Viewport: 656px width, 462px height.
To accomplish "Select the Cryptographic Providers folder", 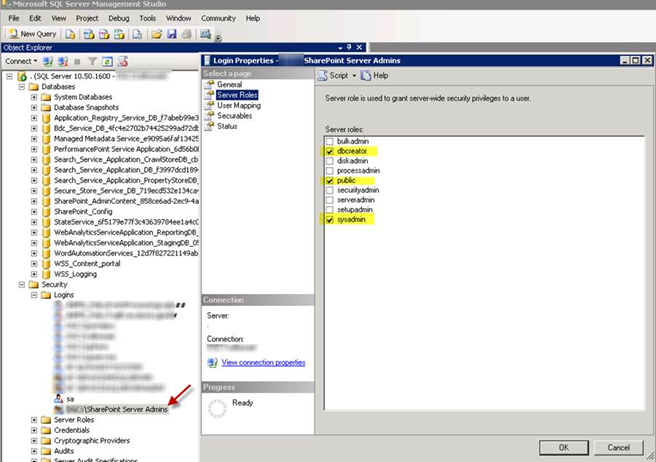I will point(92,441).
